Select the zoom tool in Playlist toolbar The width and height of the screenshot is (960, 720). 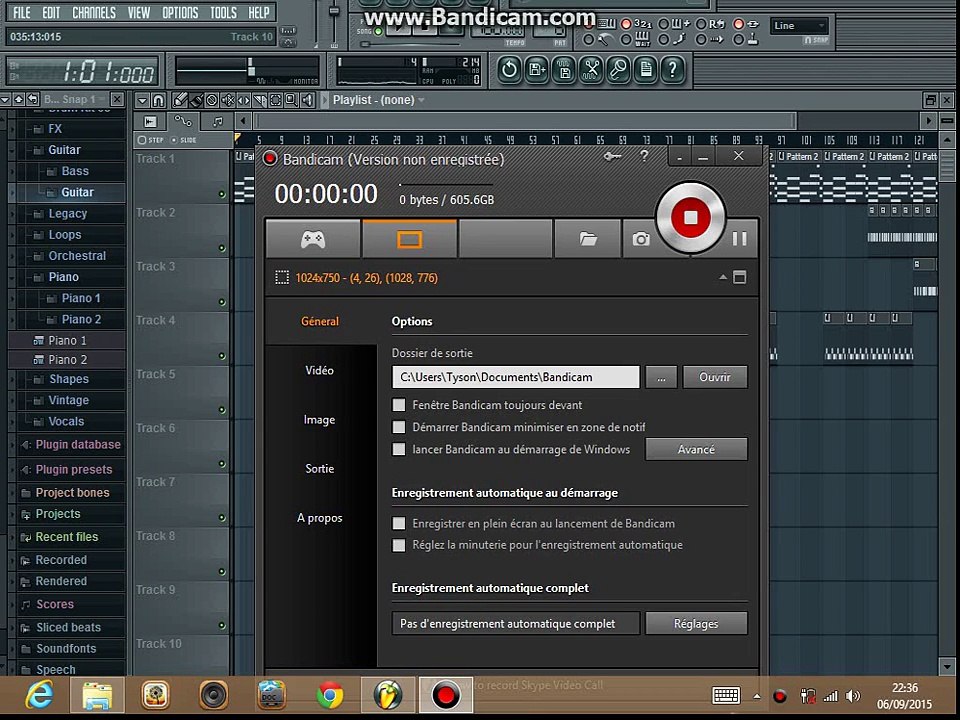click(x=291, y=100)
